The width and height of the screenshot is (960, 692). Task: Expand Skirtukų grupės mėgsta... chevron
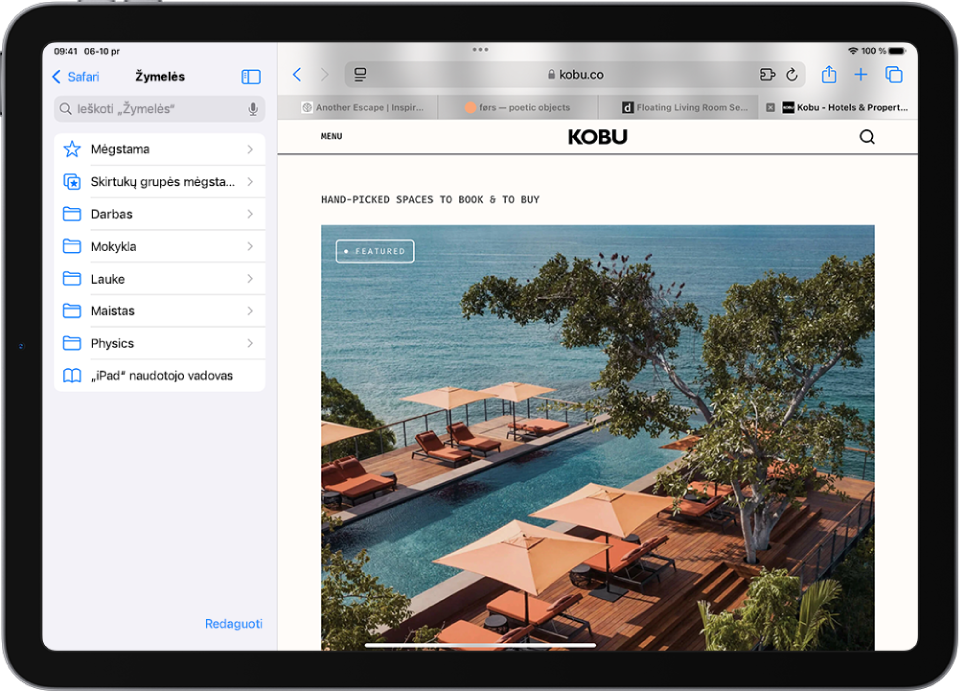pos(250,181)
